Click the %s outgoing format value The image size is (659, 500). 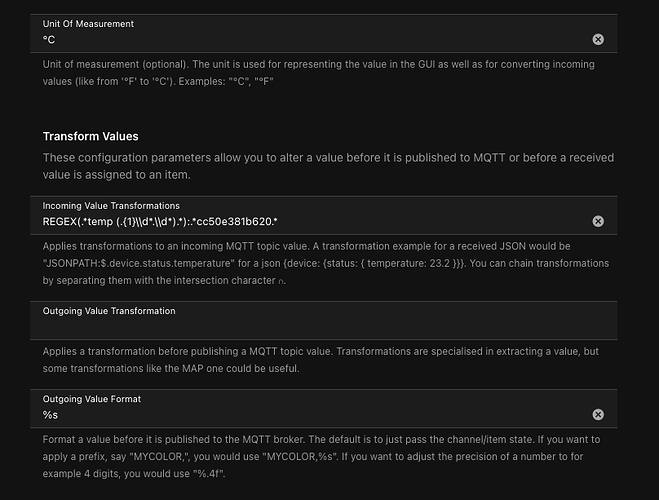(x=50, y=414)
